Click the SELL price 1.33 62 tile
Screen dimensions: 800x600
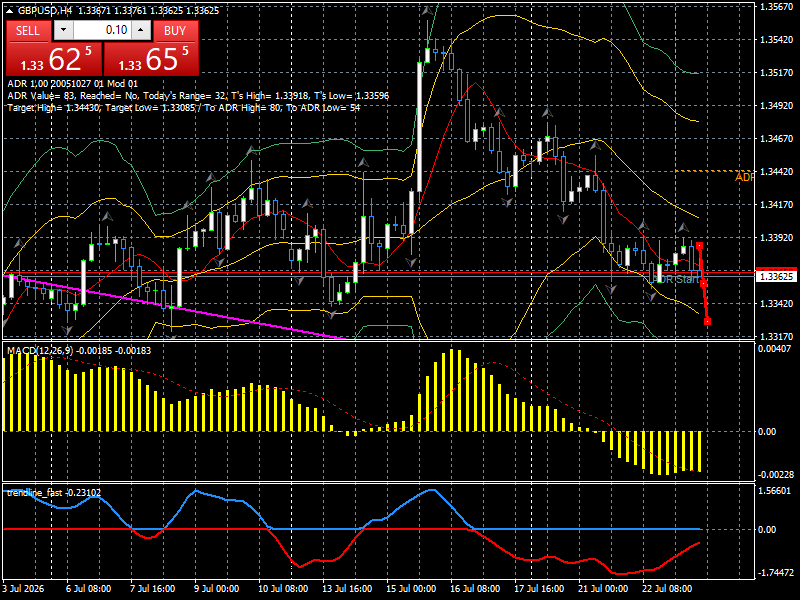coord(54,59)
